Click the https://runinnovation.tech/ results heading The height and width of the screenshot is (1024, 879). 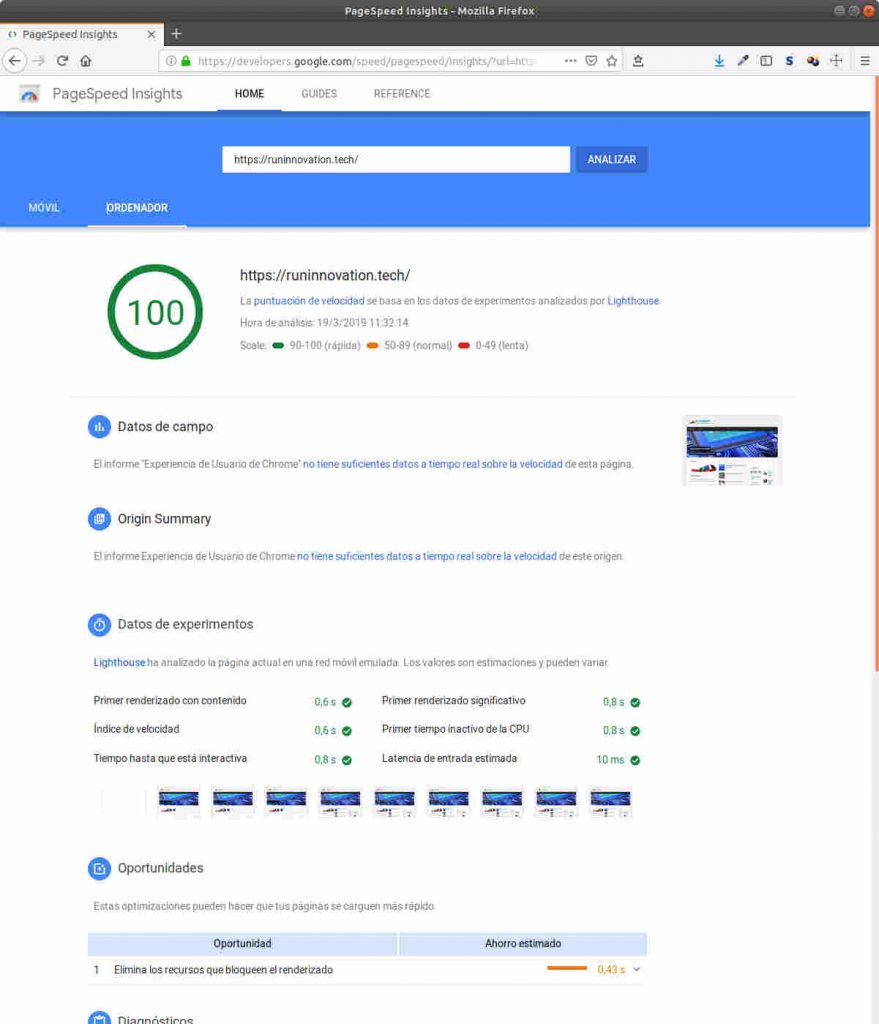325,276
